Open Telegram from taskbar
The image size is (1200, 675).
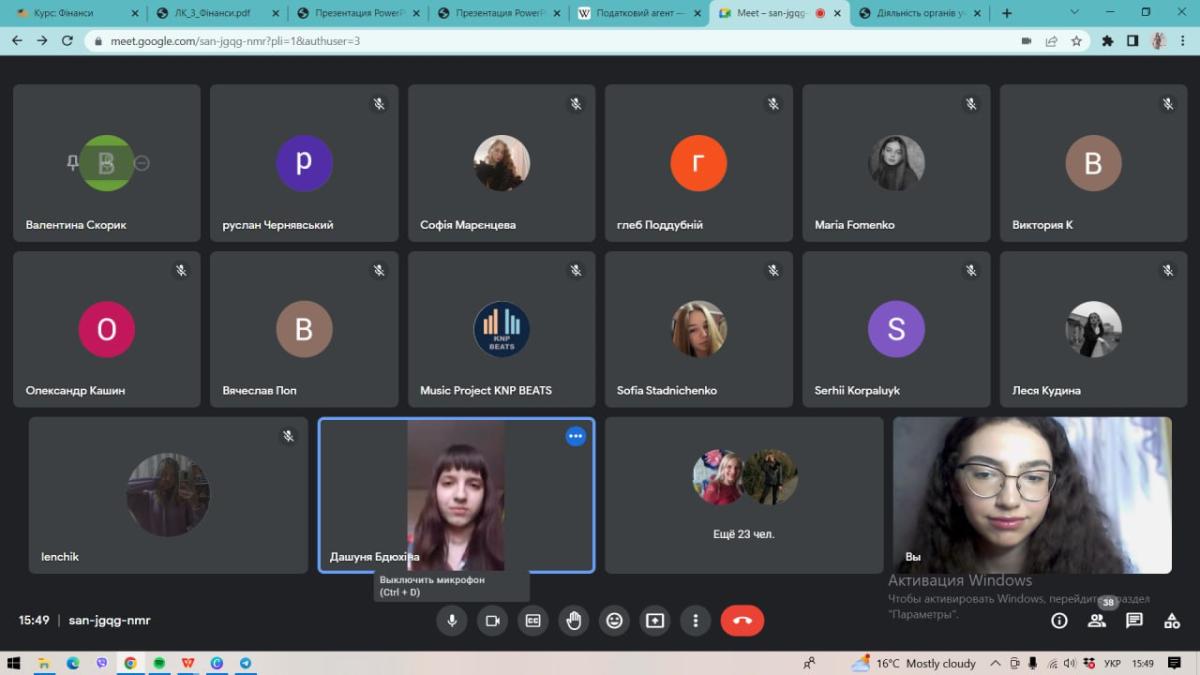245,663
